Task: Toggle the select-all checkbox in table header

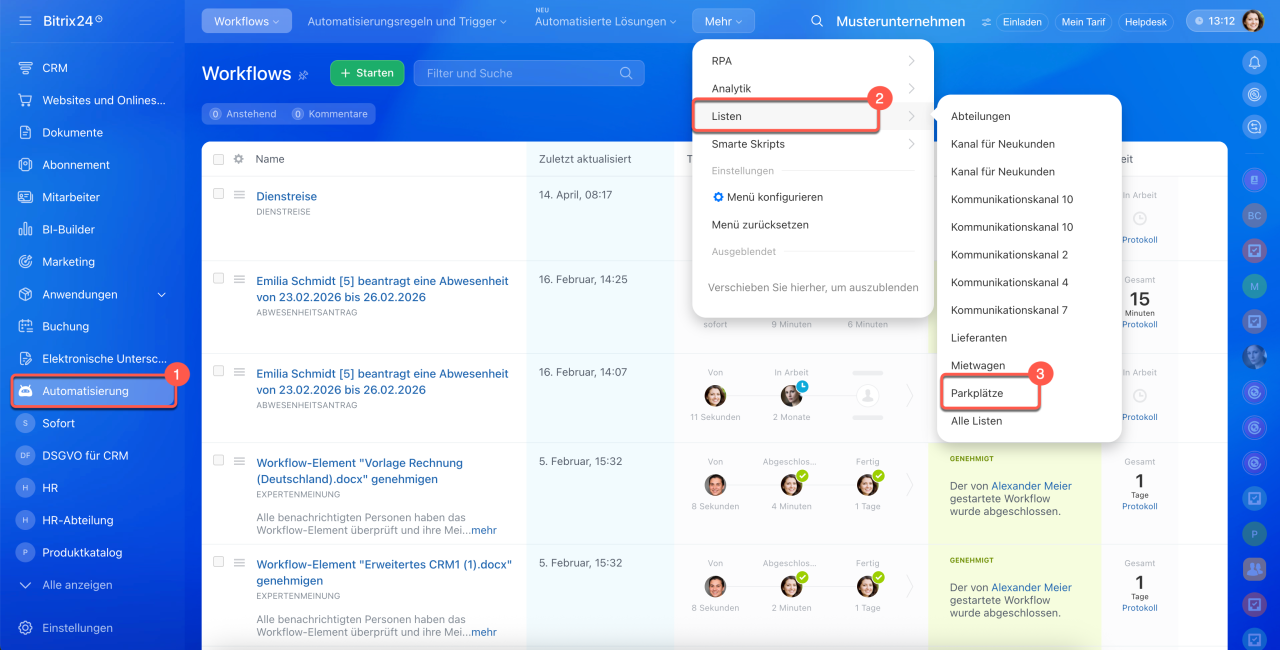Action: 219,159
